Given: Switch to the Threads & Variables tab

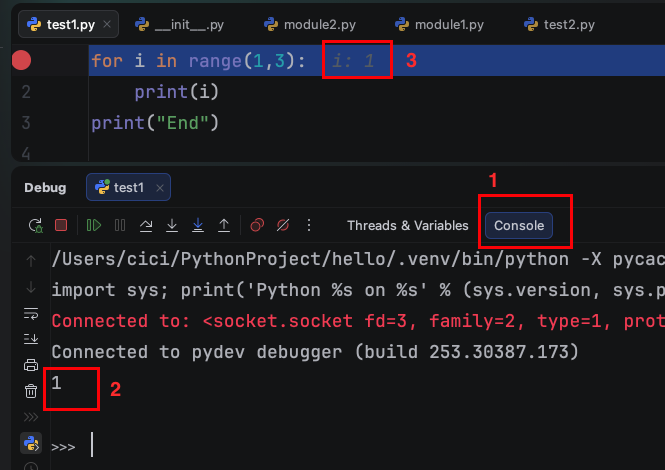Looking at the screenshot, I should (x=407, y=225).
